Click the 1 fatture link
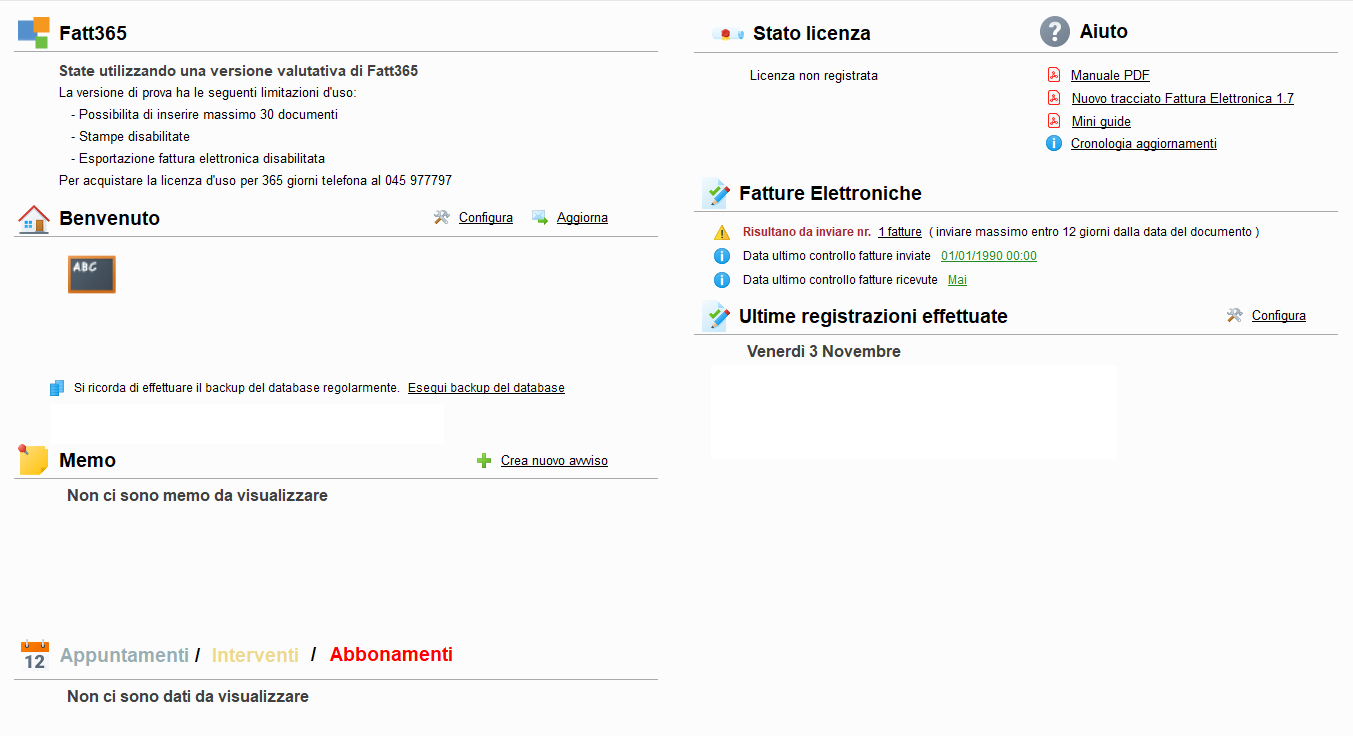Screen dimensions: 1353x736 [x=900, y=232]
